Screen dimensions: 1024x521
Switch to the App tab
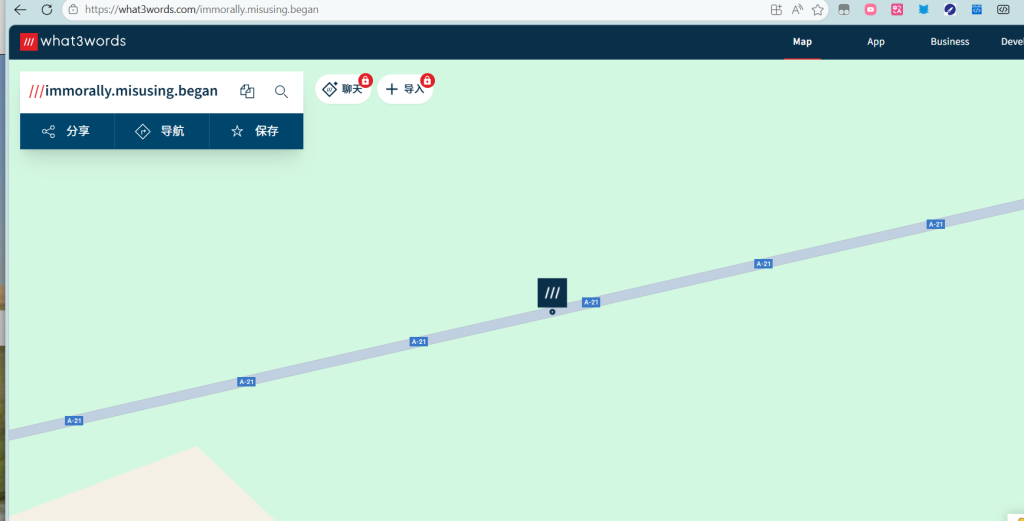tap(876, 42)
